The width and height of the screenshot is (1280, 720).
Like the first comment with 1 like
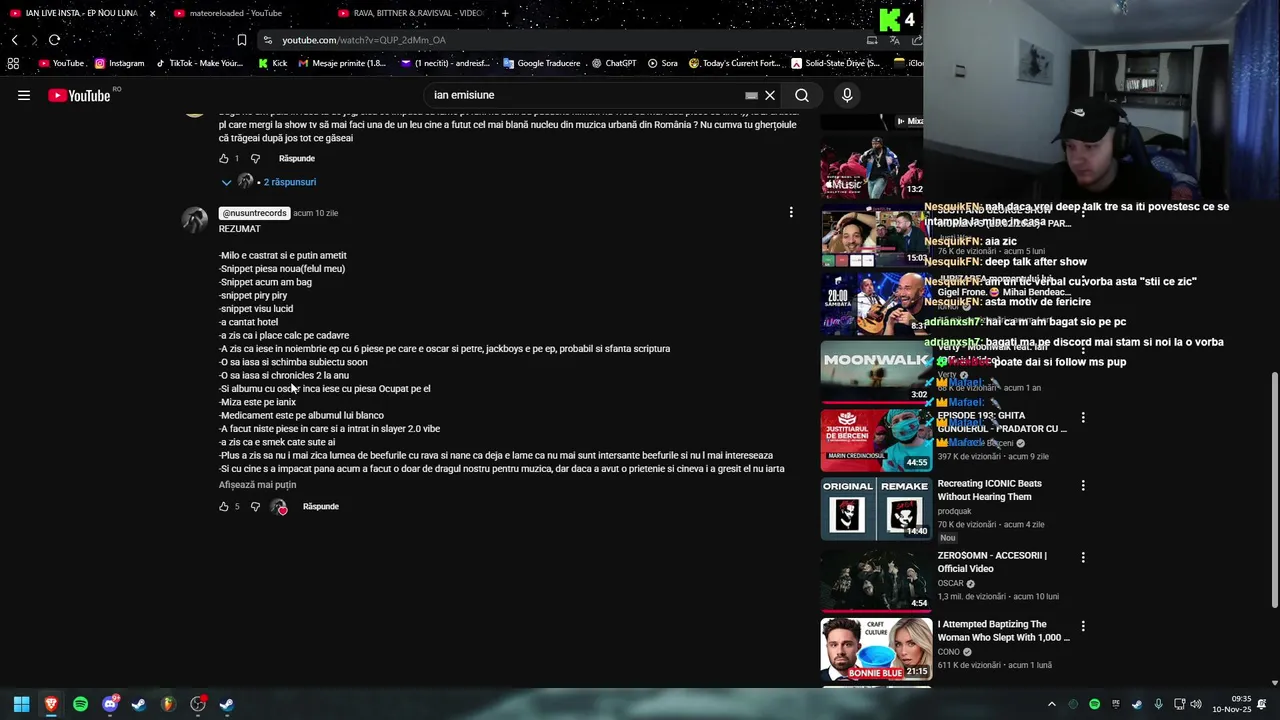click(224, 158)
